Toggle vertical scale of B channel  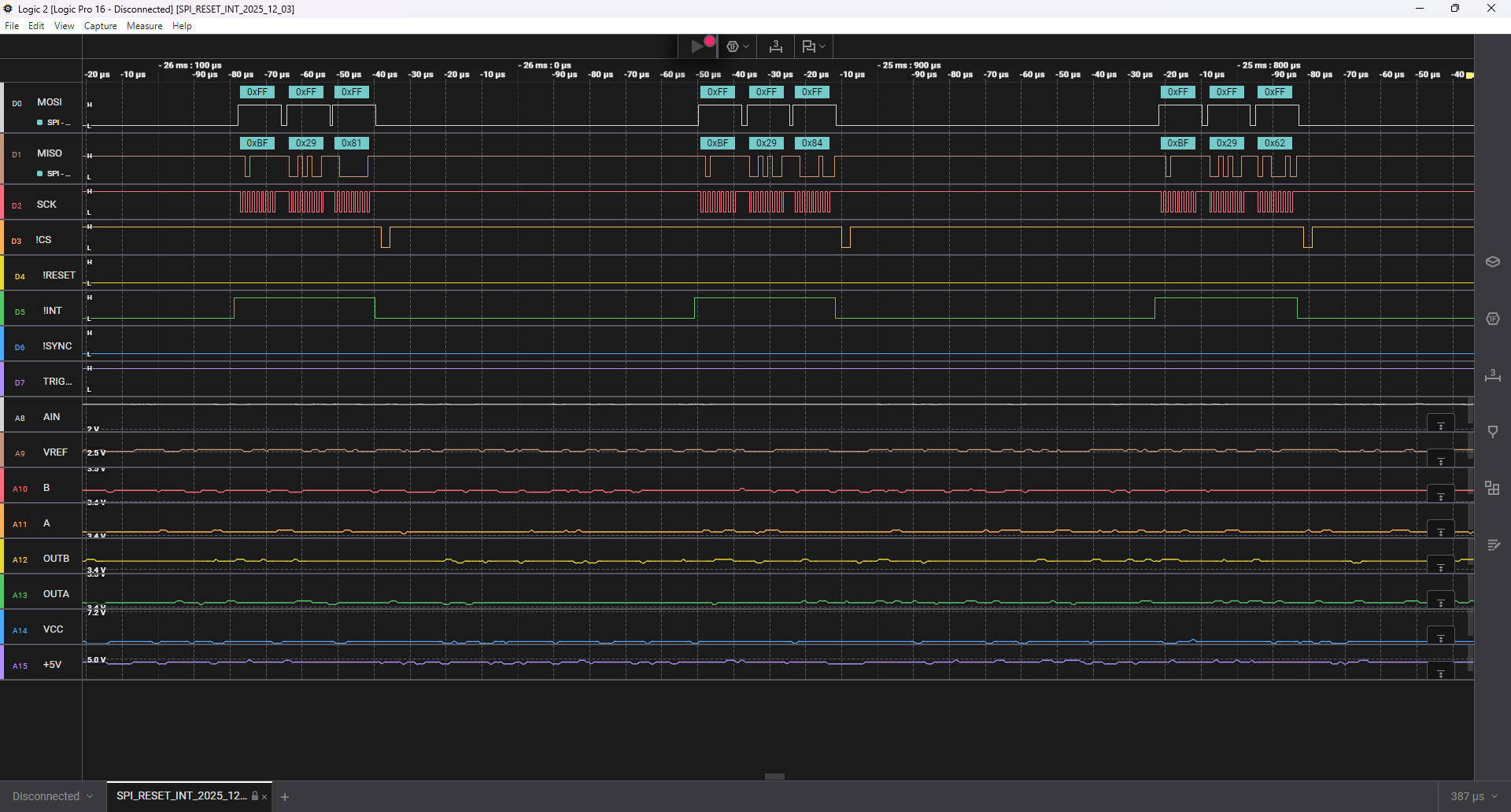pos(1441,495)
